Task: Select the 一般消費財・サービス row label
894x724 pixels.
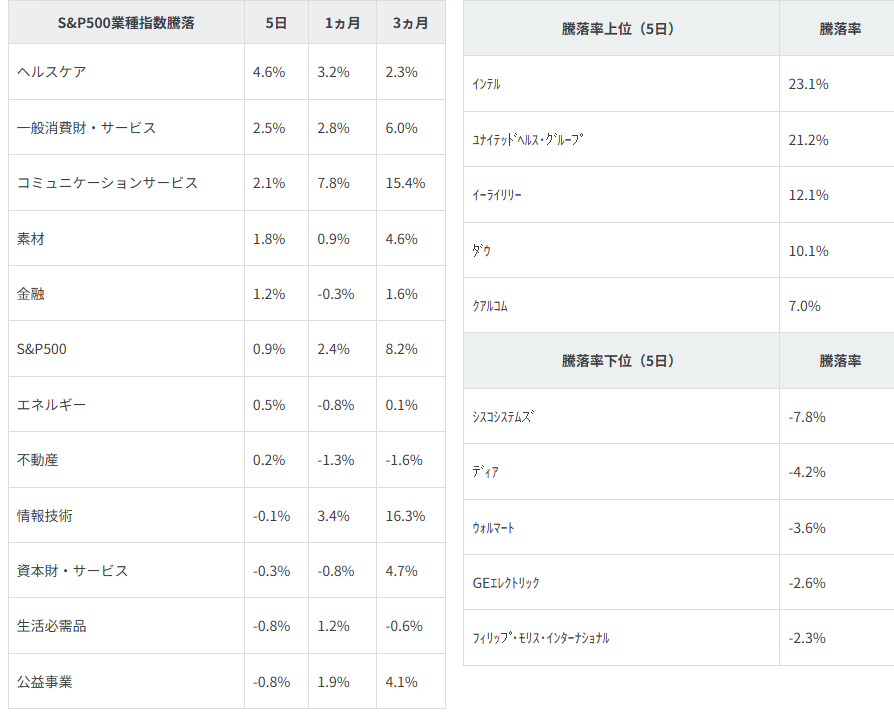Action: pos(87,128)
